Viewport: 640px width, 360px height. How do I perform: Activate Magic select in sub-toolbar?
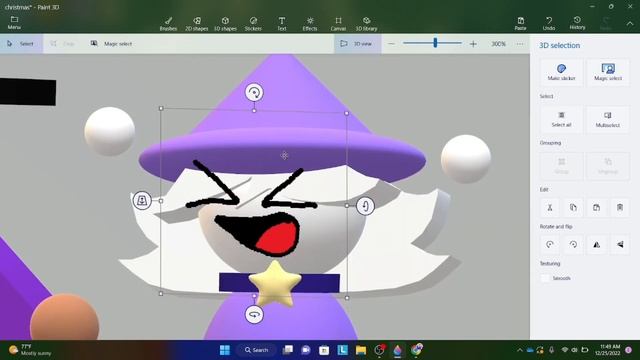111,43
